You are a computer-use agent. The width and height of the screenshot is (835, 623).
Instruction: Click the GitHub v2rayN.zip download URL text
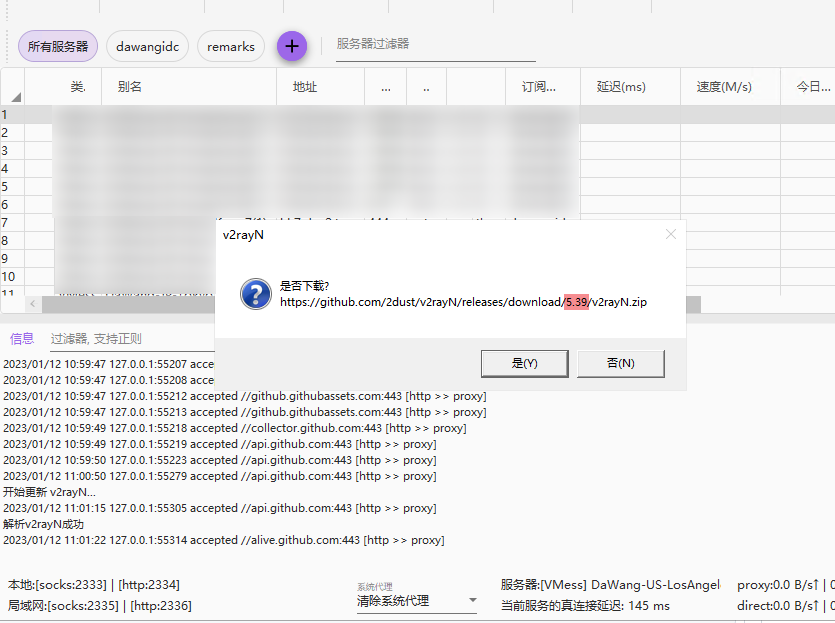point(463,302)
